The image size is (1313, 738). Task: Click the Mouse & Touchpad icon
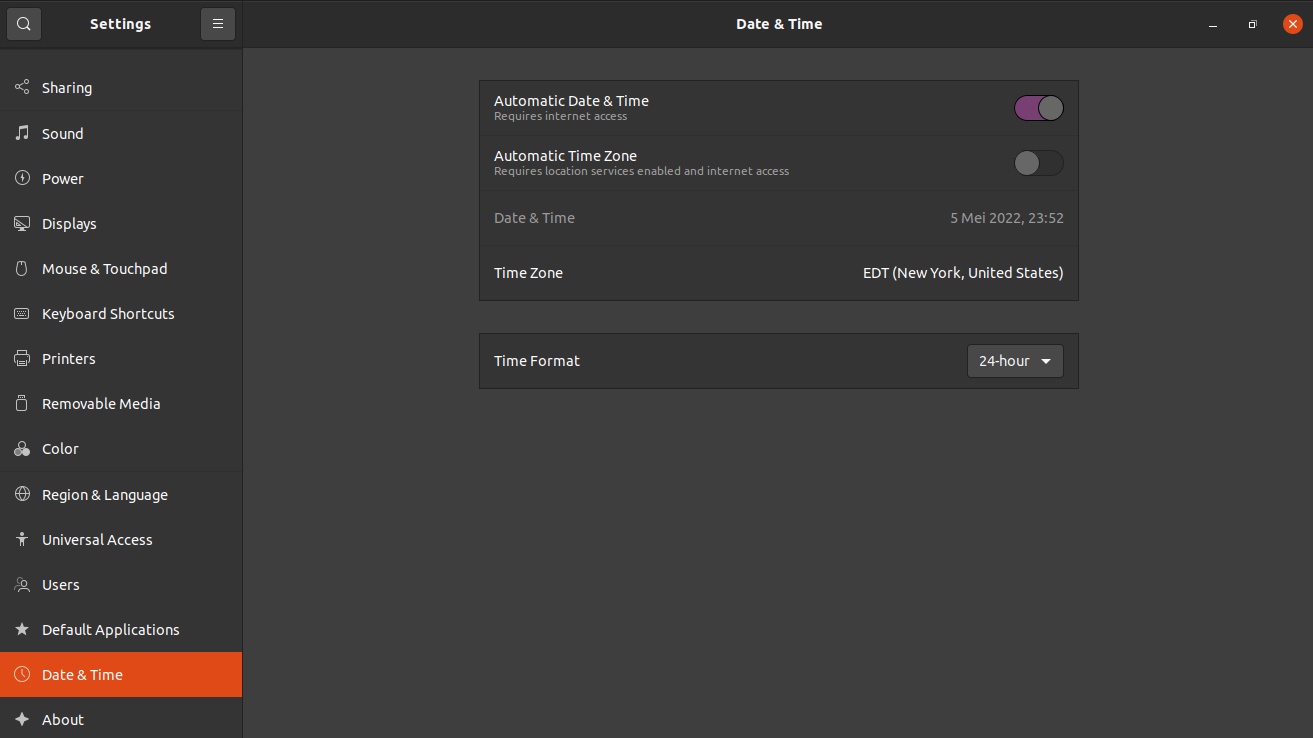[x=21, y=268]
